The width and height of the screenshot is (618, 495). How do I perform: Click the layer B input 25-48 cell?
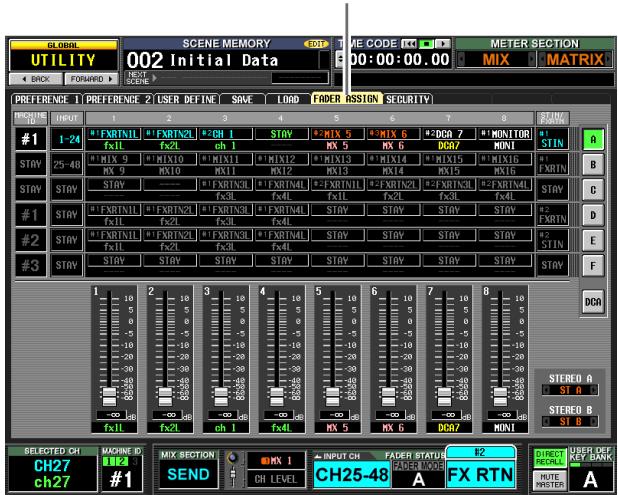pos(67,164)
